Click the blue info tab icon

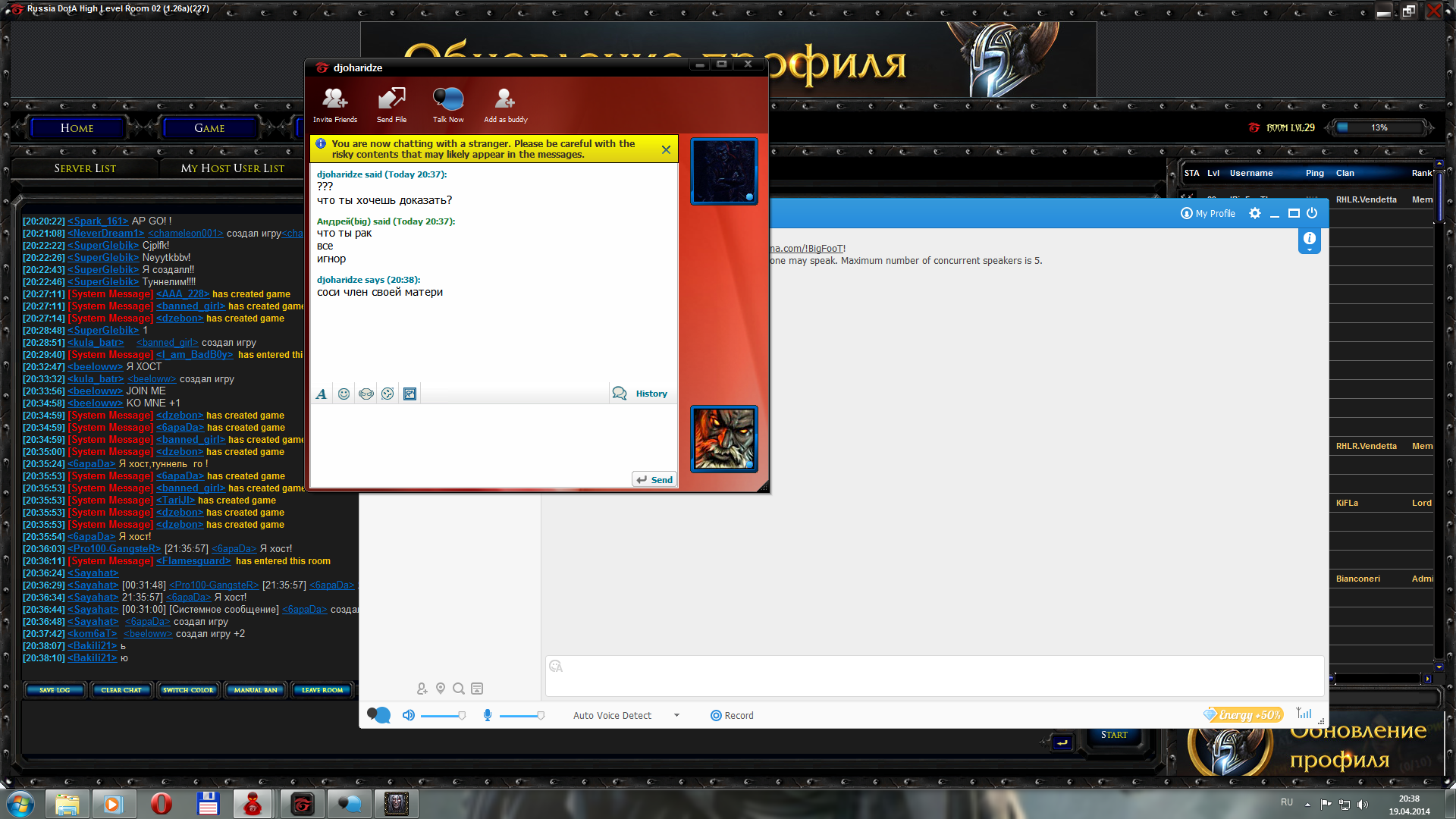(1310, 240)
